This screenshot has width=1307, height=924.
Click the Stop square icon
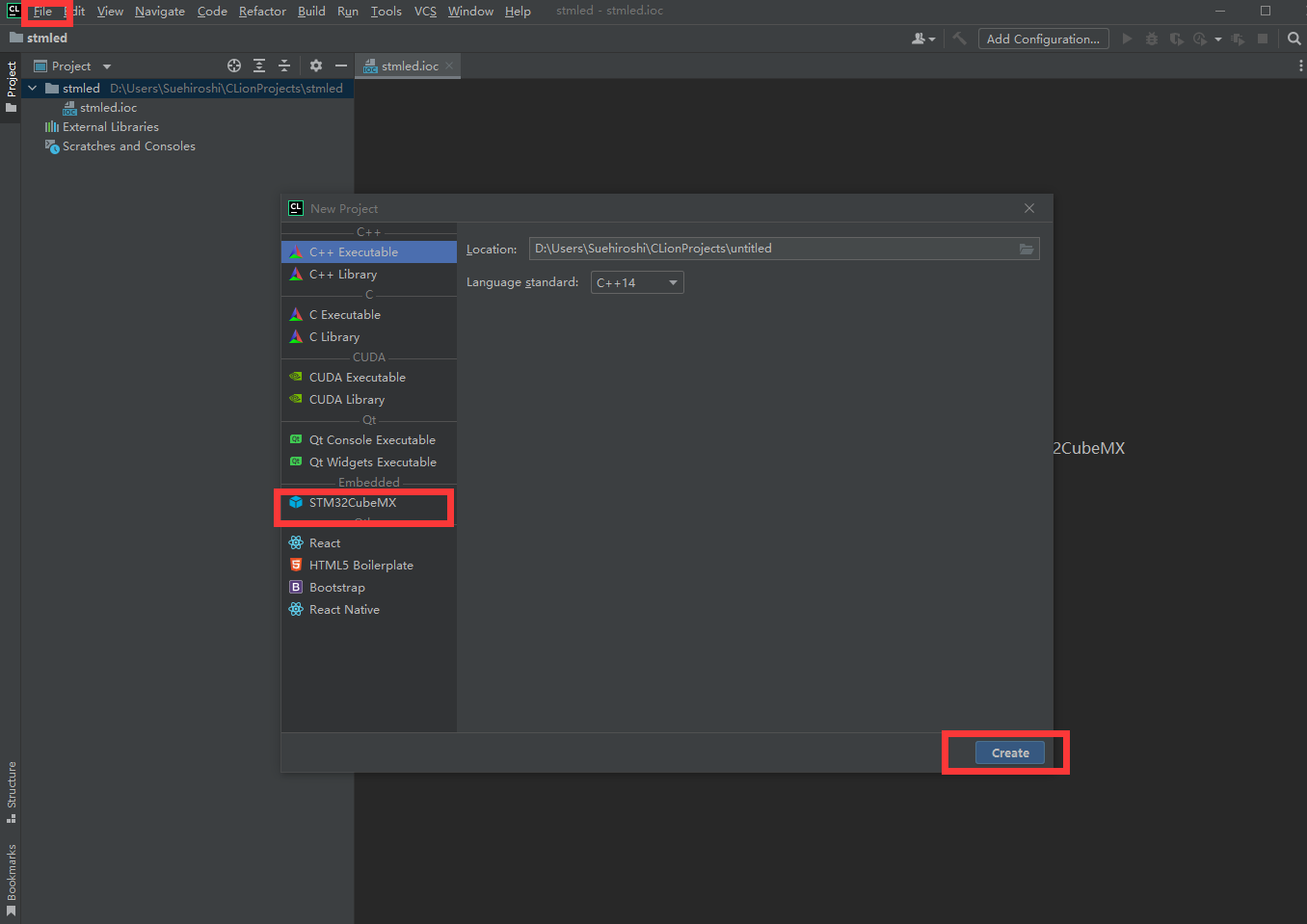click(x=1263, y=39)
